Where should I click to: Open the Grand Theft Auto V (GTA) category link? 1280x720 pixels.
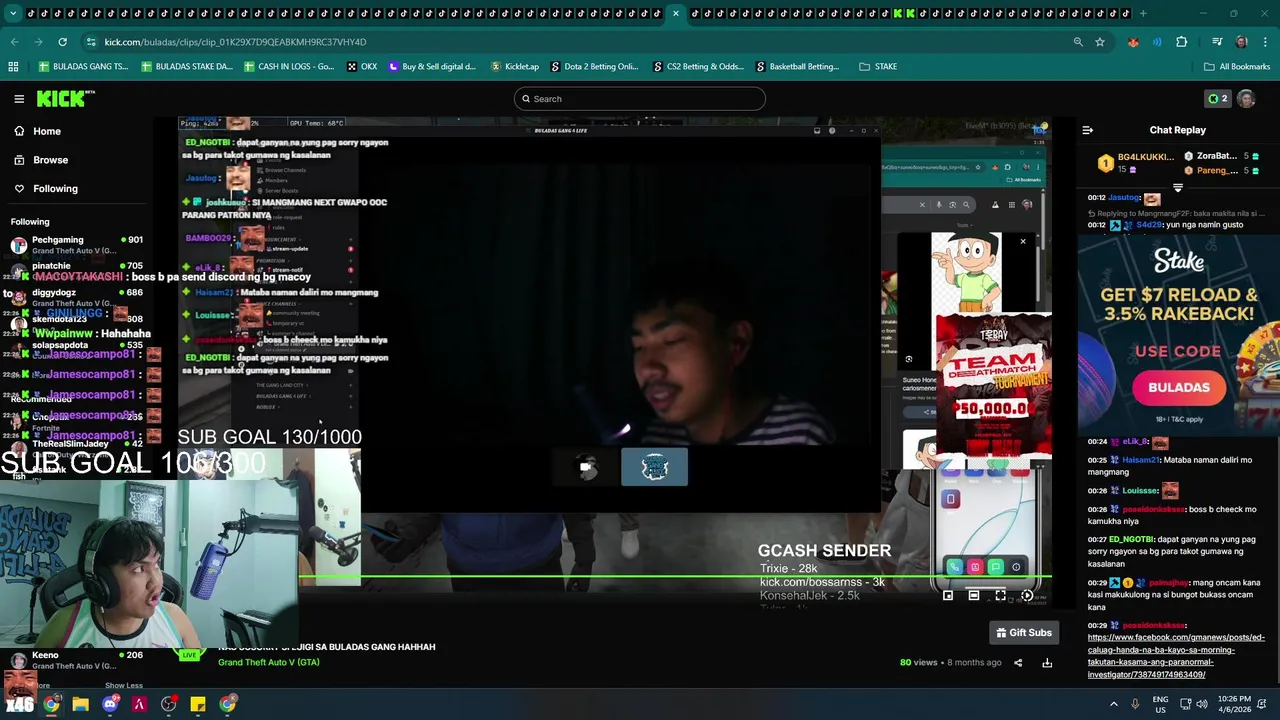[269, 662]
